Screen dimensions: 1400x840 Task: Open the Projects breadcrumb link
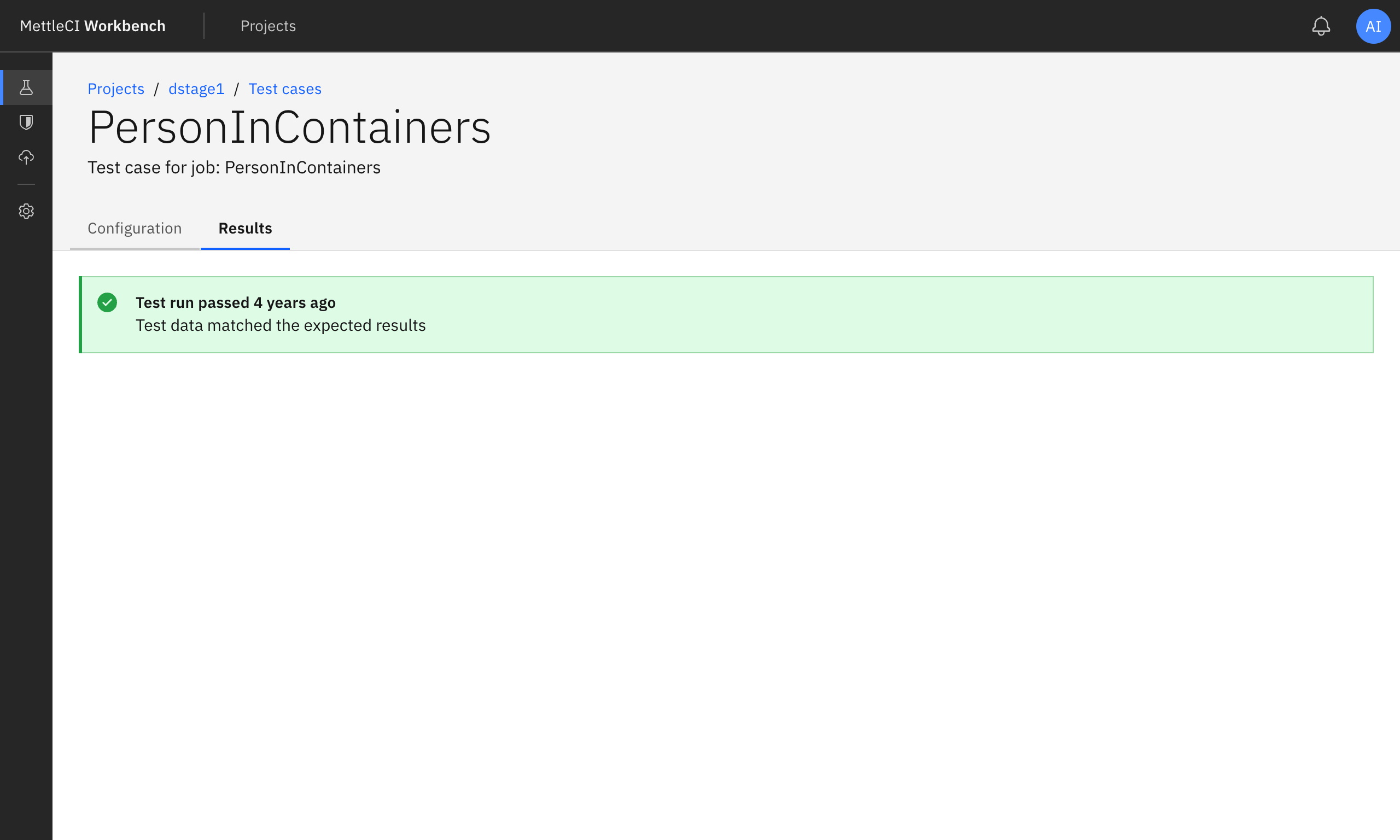115,89
